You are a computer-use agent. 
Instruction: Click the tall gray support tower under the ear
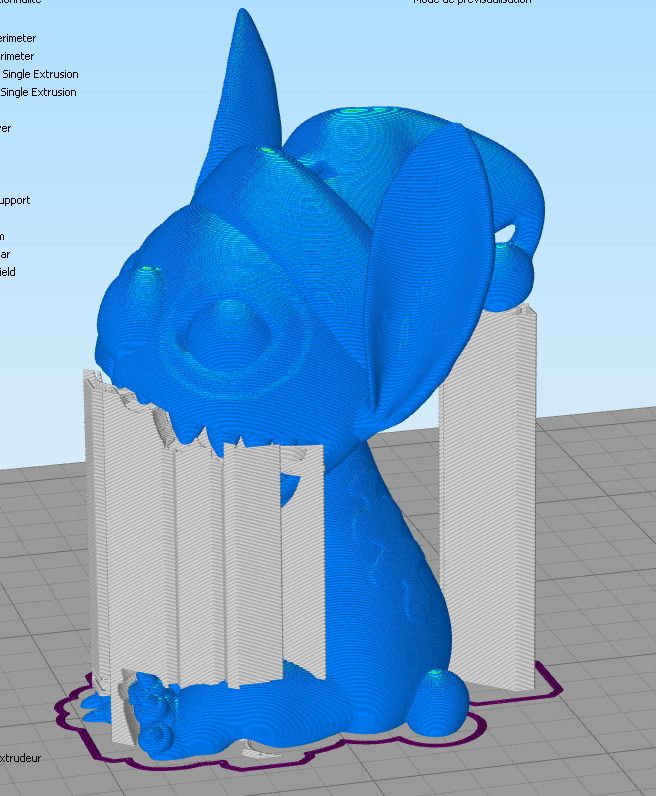[487, 498]
